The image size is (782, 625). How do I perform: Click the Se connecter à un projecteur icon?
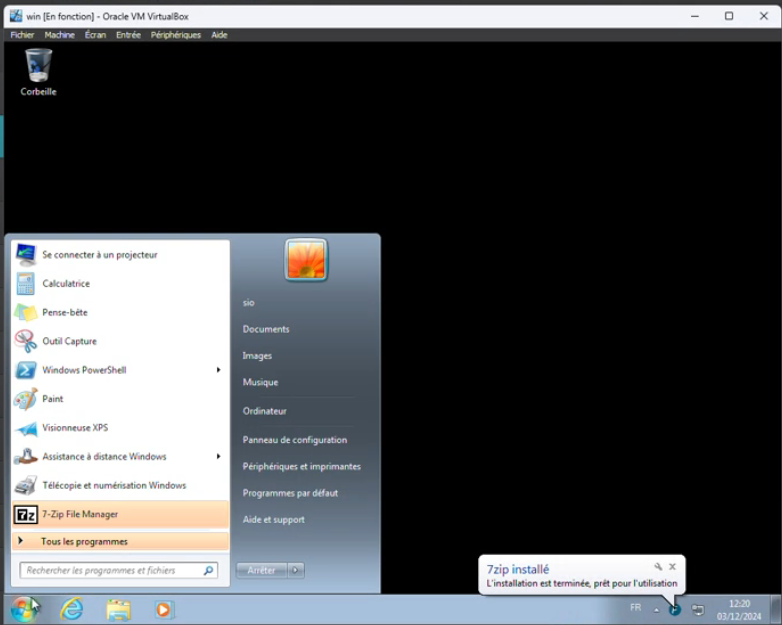pyautogui.click(x=25, y=255)
